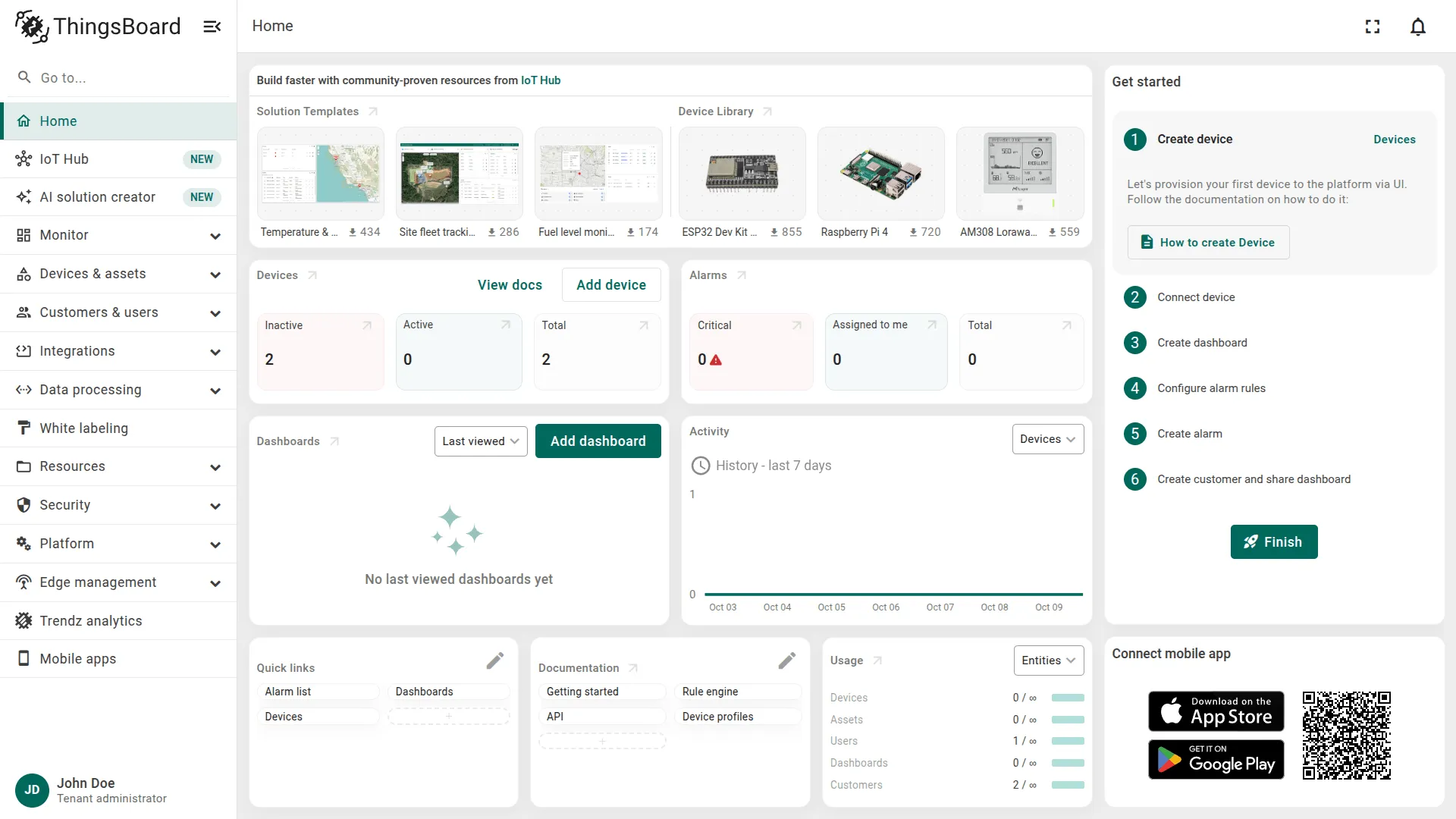Image resolution: width=1456 pixels, height=819 pixels.
Task: Toggle fullscreen mode icon
Action: [x=1373, y=27]
